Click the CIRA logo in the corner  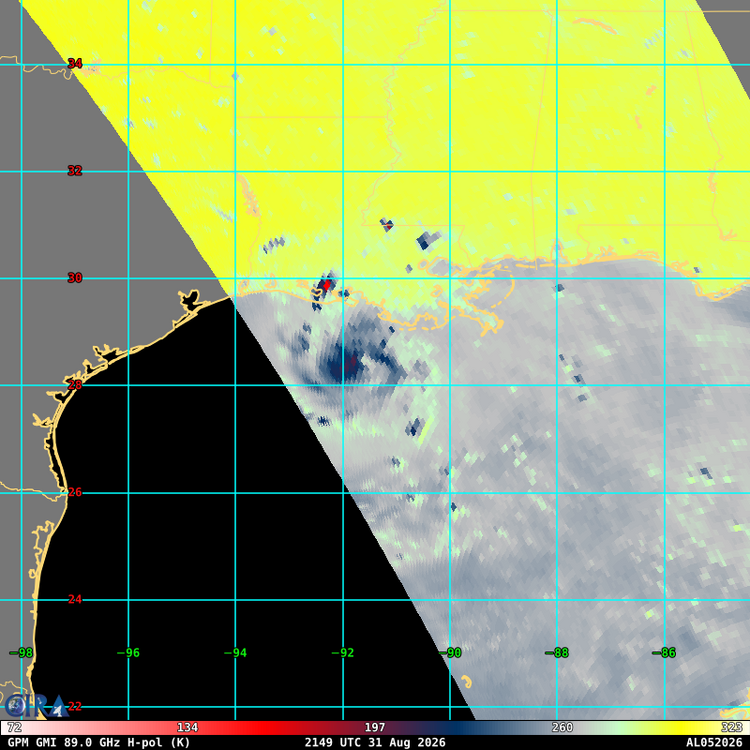pos(34,706)
